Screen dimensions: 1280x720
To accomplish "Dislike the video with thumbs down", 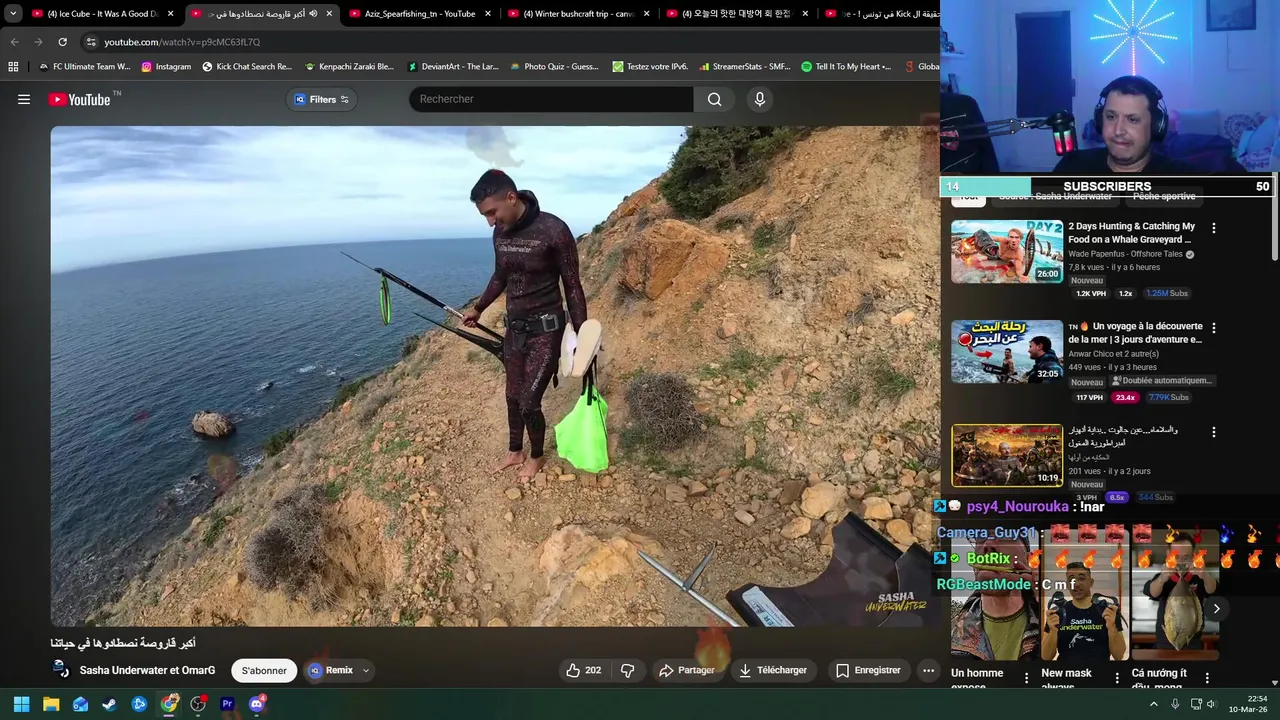I will tap(628, 671).
